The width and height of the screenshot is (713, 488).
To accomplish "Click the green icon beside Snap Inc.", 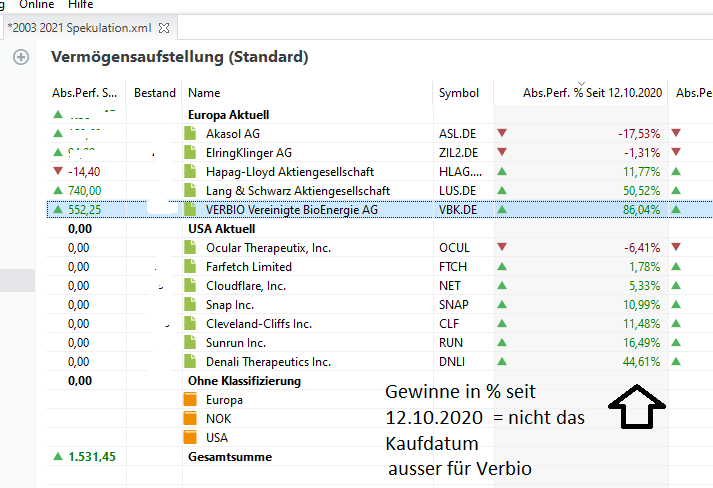I will (x=192, y=305).
